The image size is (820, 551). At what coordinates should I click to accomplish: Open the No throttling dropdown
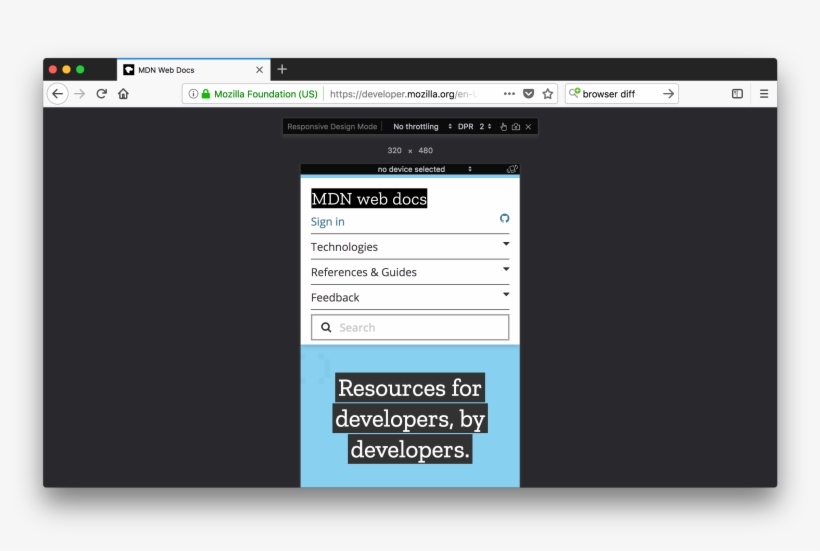(x=422, y=127)
